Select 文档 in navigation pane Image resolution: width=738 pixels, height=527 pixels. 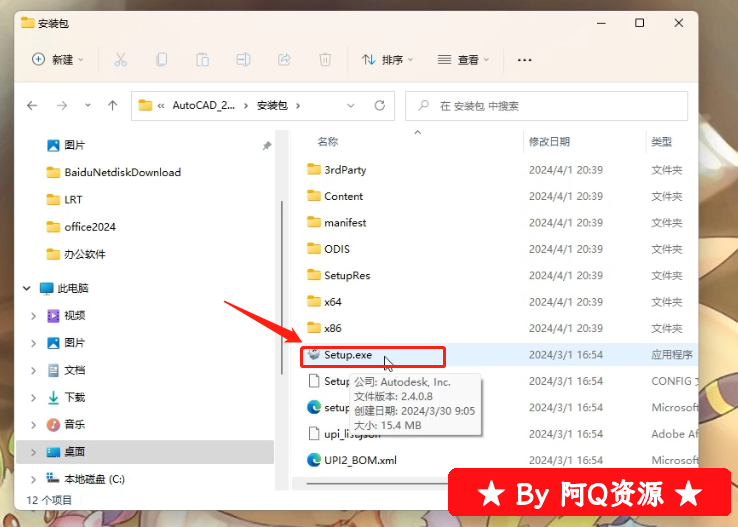pos(66,370)
